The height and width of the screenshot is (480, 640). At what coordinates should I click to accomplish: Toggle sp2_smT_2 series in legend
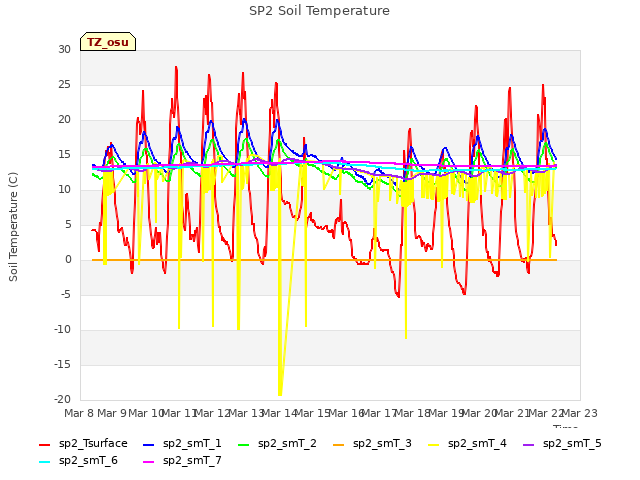(x=277, y=444)
